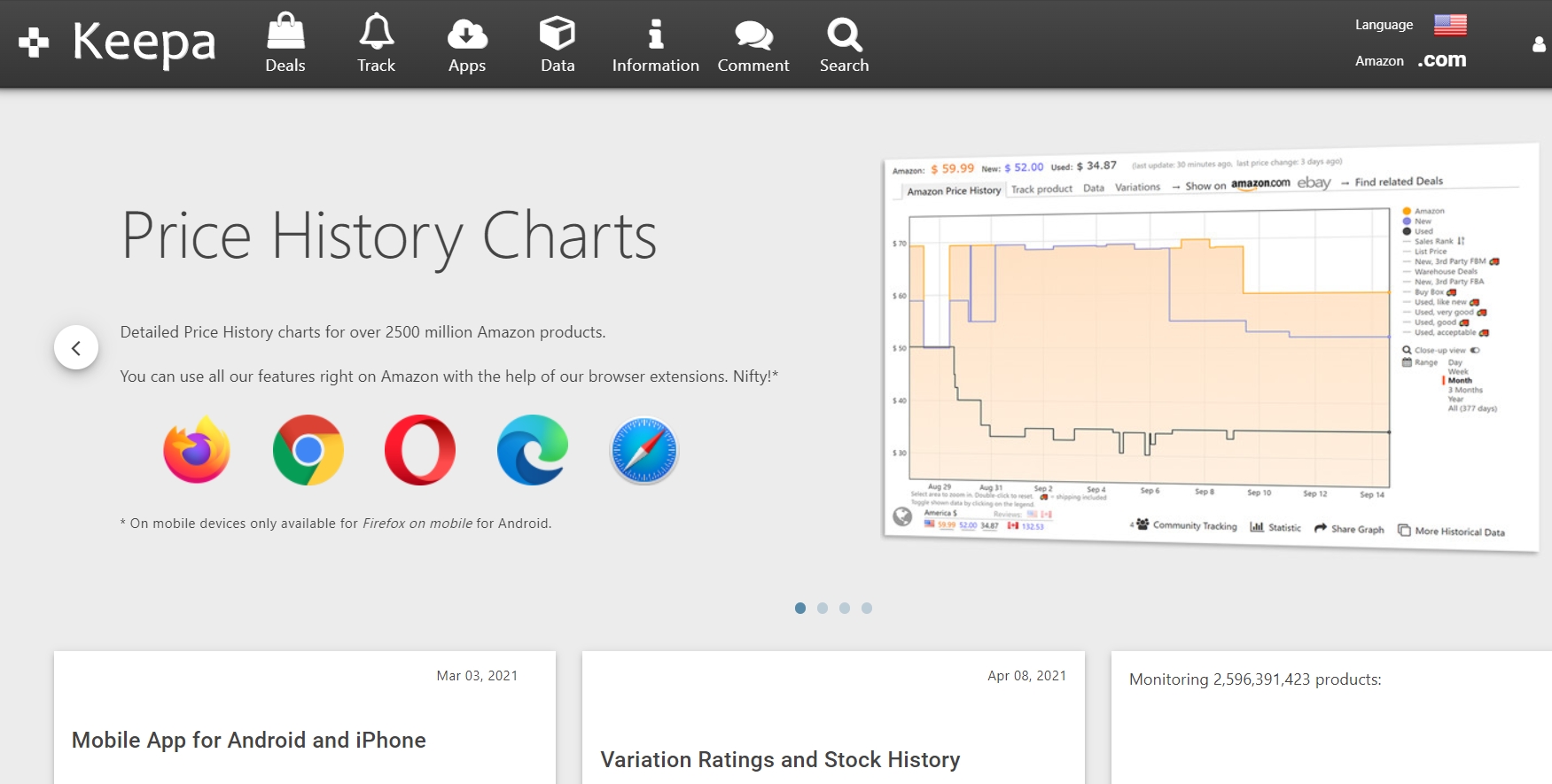Viewport: 1552px width, 784px height.
Task: Get the Safari extension
Action: [644, 450]
